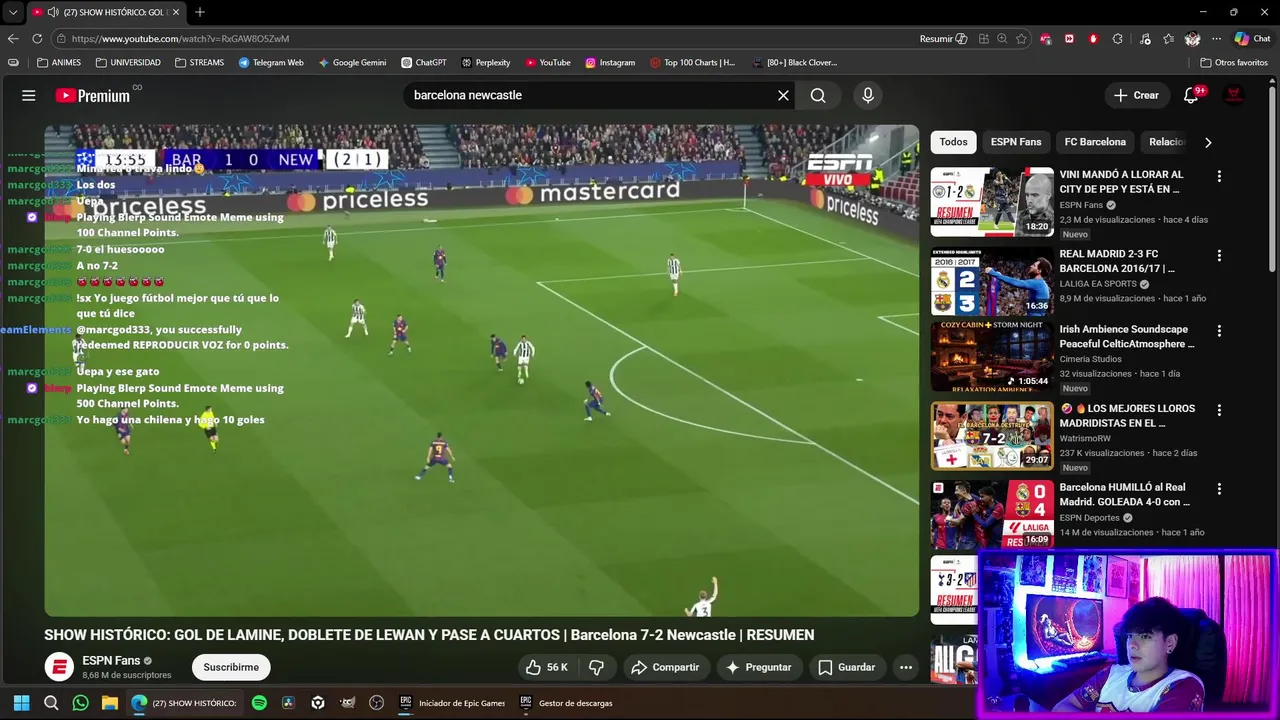Open the ESPN Fans channel avatar

pos(59,667)
